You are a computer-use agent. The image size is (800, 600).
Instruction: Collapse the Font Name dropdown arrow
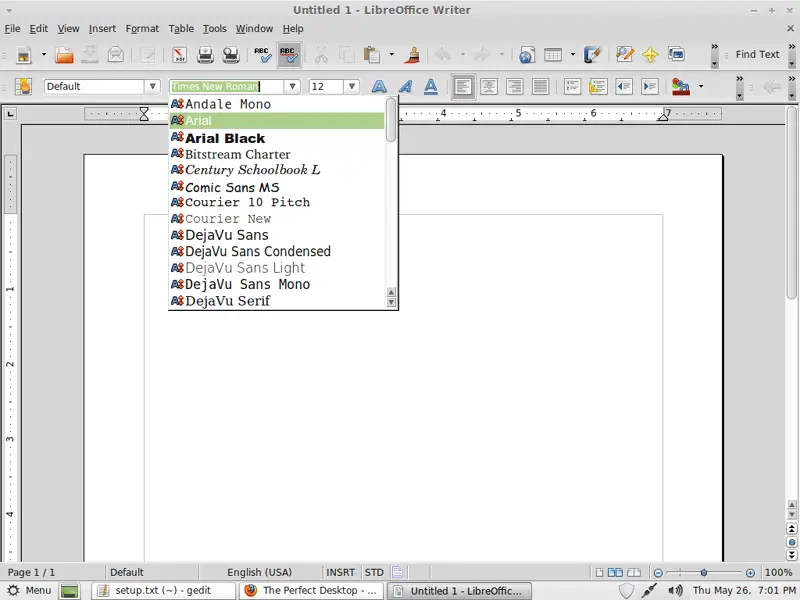tap(292, 86)
